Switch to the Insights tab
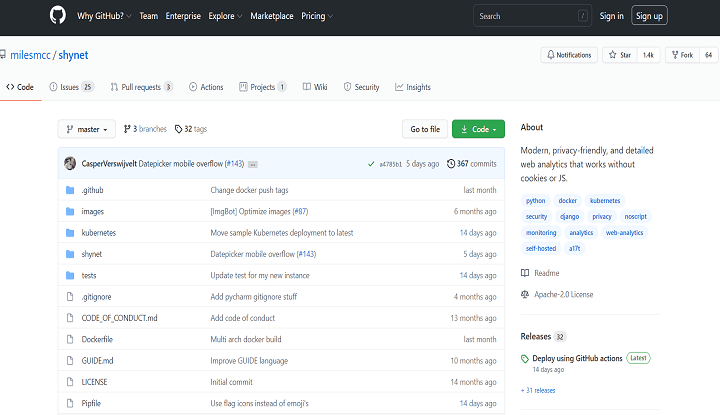The width and height of the screenshot is (720, 415). pos(413,87)
